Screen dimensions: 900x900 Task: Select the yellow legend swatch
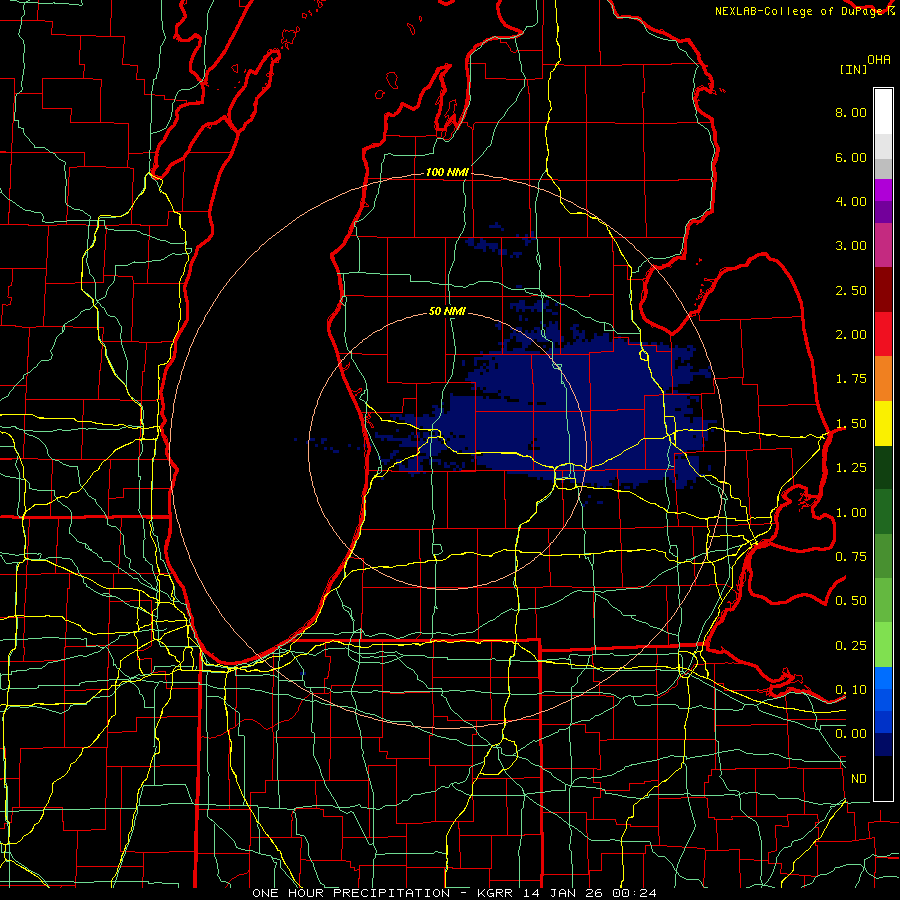point(883,423)
